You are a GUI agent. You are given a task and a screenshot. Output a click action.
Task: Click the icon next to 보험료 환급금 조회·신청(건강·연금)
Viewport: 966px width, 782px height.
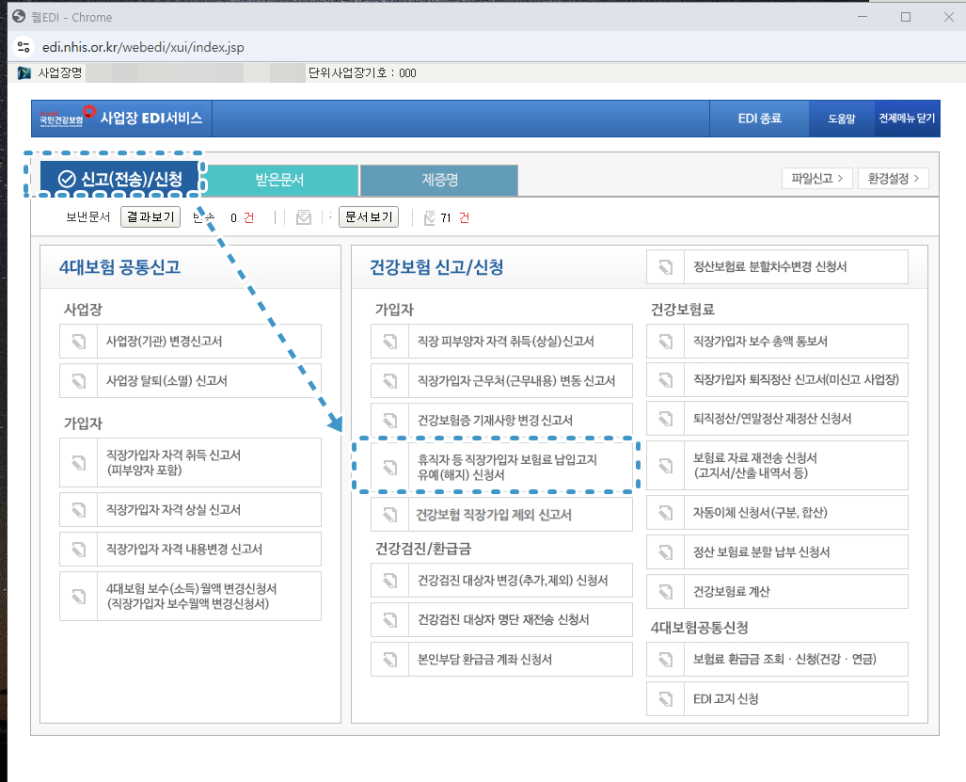pyautogui.click(x=665, y=659)
